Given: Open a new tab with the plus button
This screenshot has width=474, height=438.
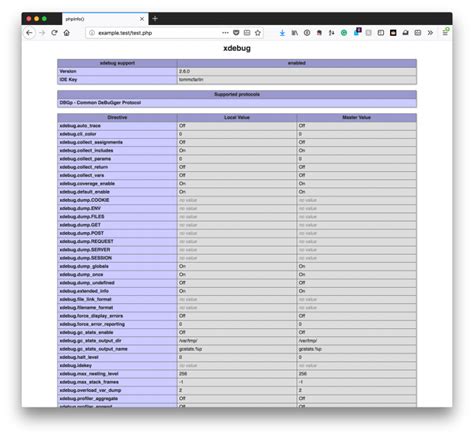Looking at the screenshot, I should (155, 19).
